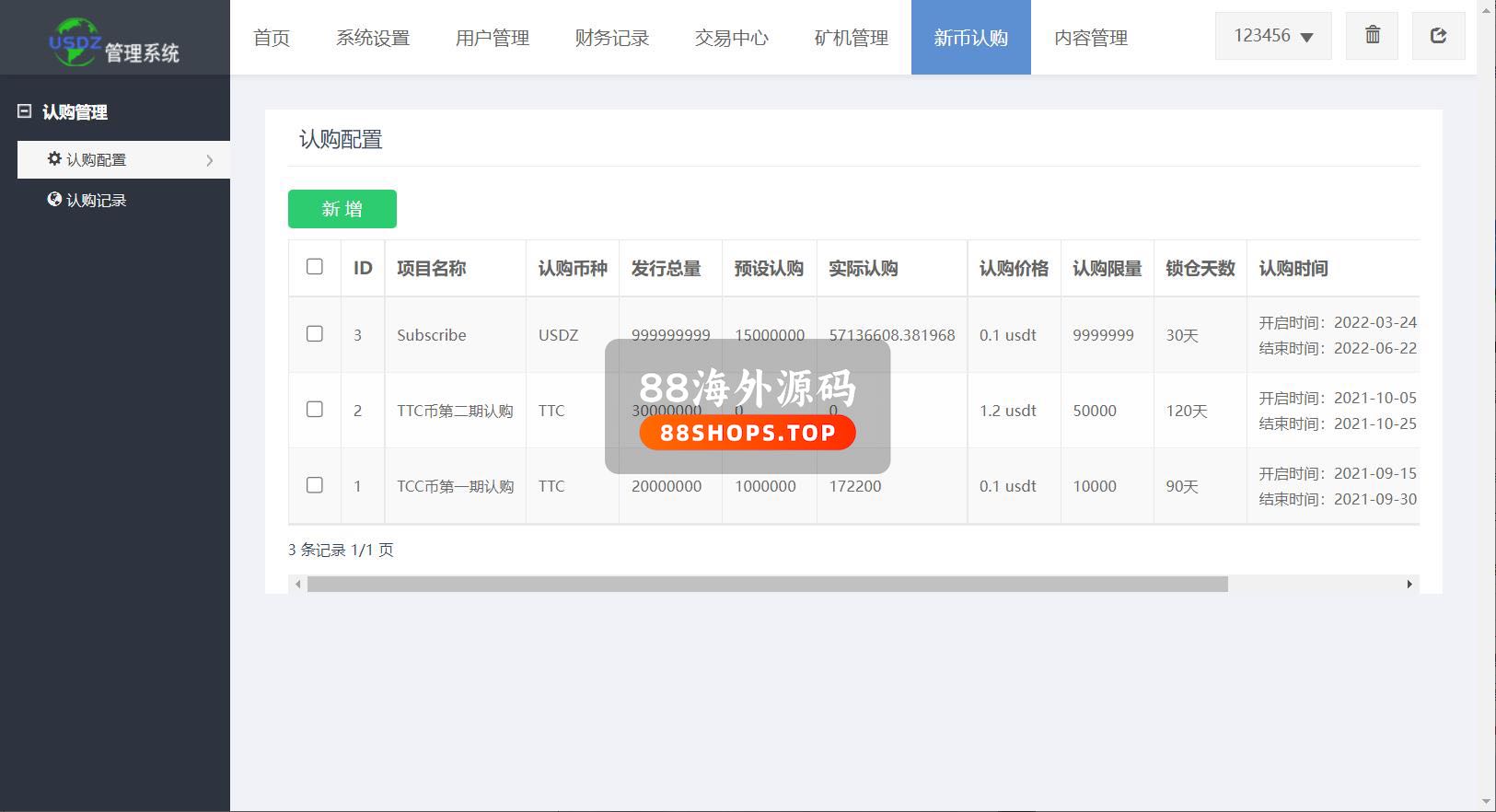
Task: Click the trash can icon in header
Action: click(1372, 36)
